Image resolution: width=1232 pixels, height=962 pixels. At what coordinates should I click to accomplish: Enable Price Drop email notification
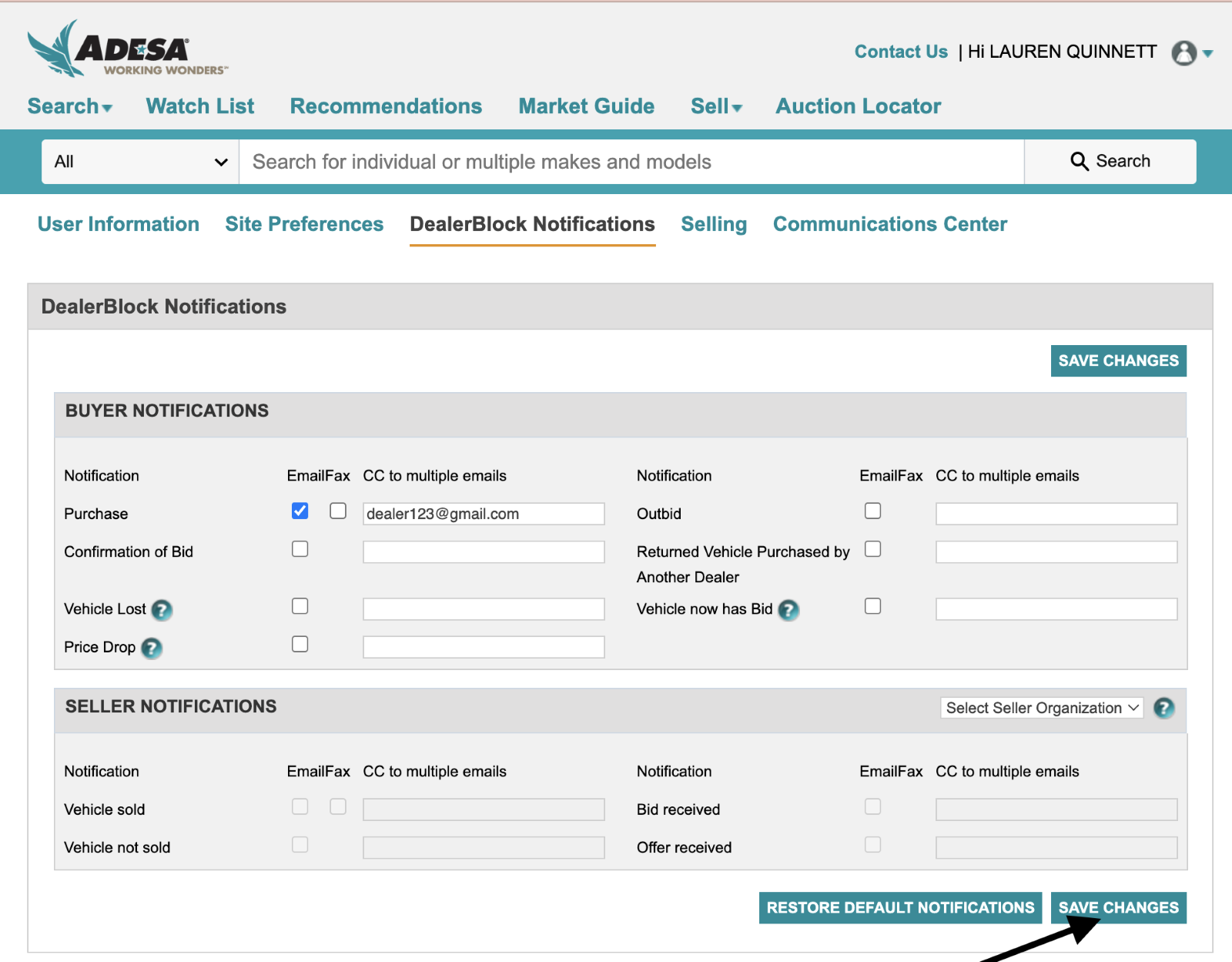click(x=300, y=644)
